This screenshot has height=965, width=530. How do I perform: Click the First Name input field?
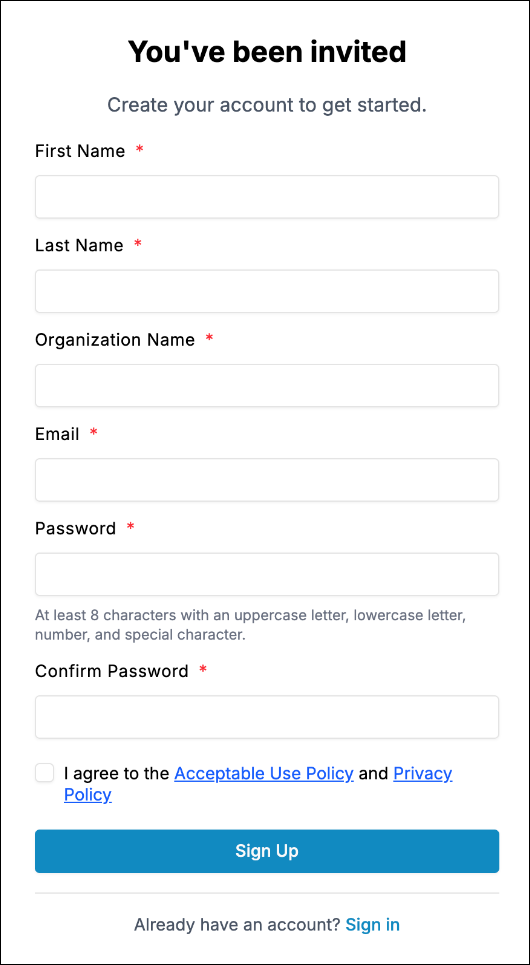point(267,197)
